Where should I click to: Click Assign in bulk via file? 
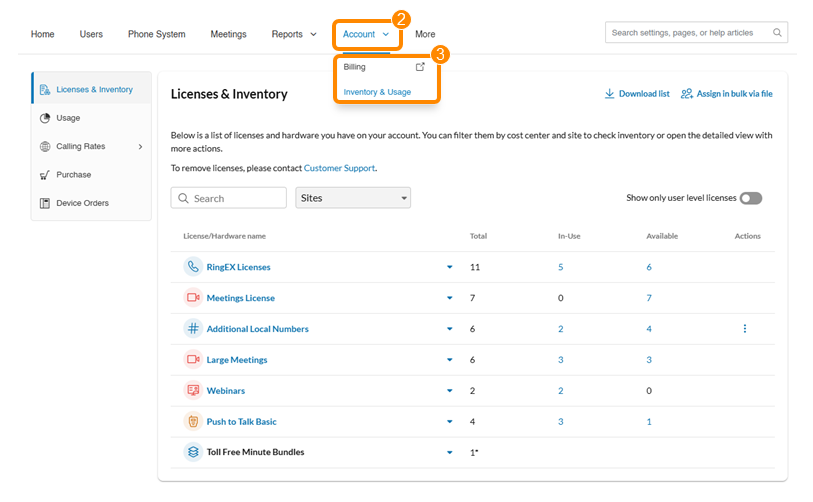pos(727,94)
